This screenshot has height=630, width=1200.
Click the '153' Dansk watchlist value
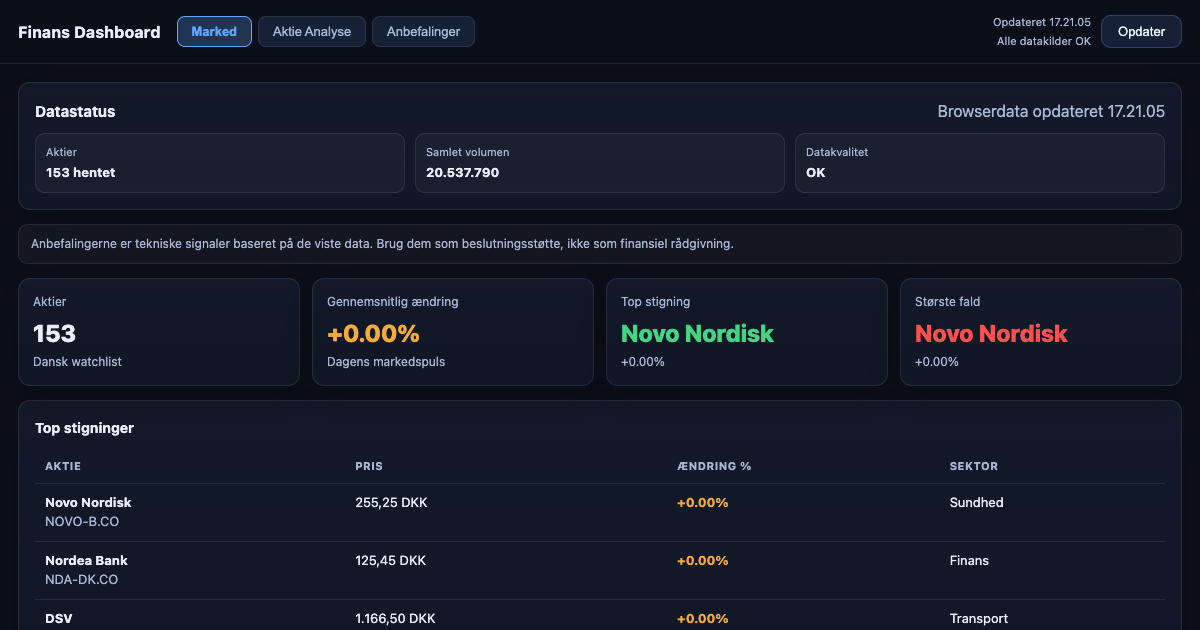(54, 333)
